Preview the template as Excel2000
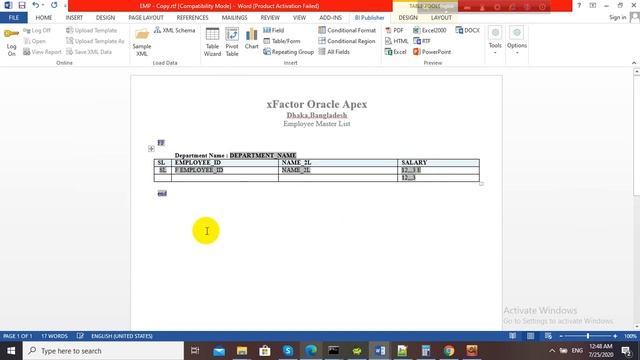This screenshot has width=640, height=360. coord(429,30)
